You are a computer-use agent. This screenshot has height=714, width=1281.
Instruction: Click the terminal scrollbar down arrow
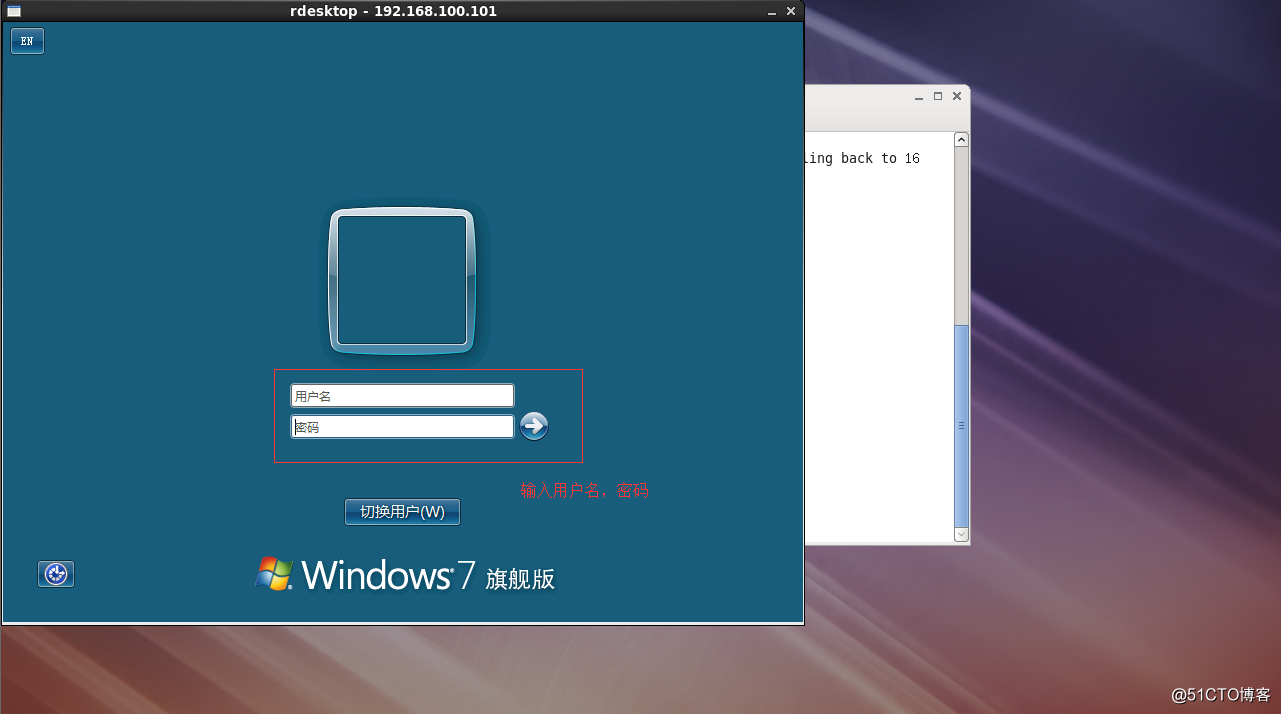961,535
